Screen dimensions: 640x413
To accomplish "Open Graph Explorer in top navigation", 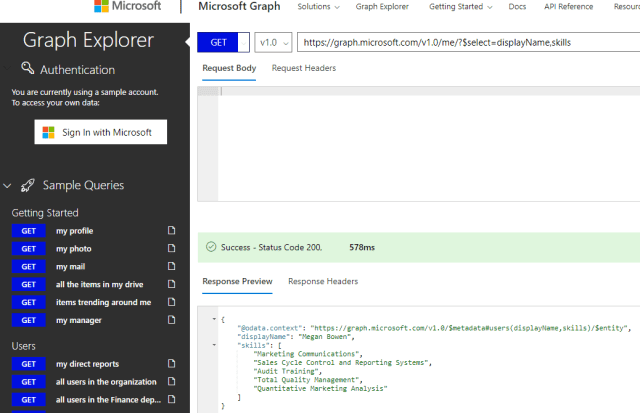I will coord(382,7).
